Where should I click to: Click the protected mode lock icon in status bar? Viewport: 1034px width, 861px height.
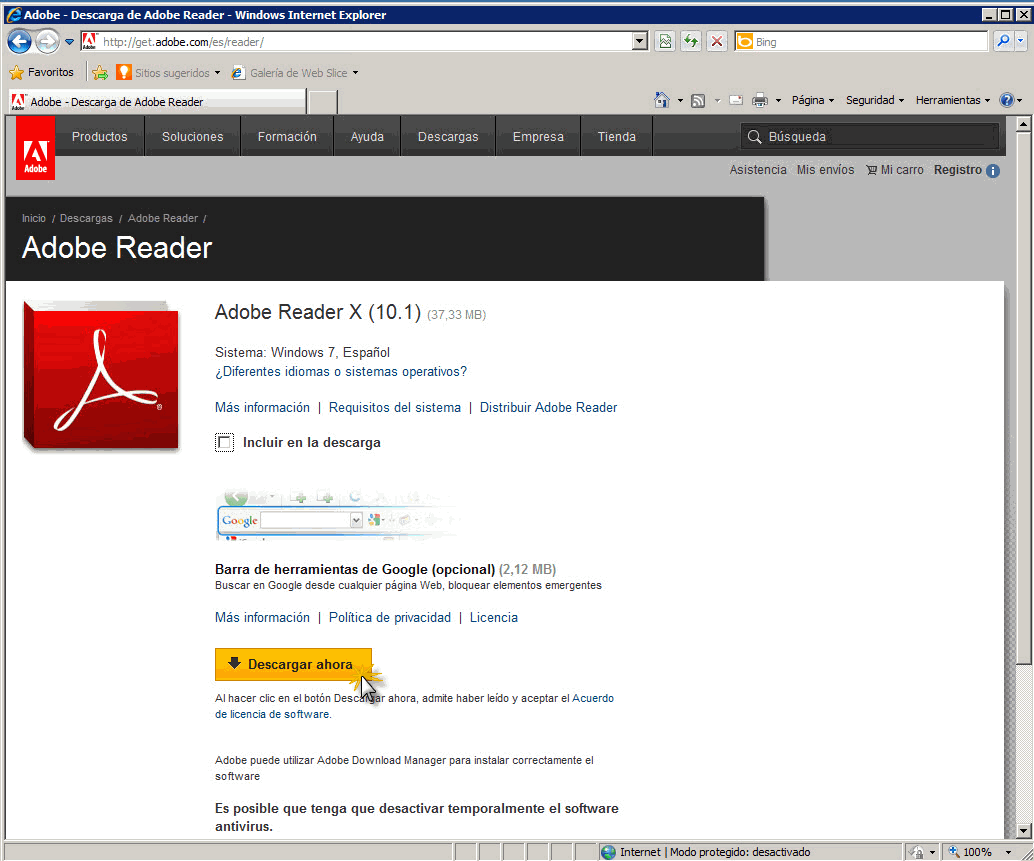(x=916, y=852)
